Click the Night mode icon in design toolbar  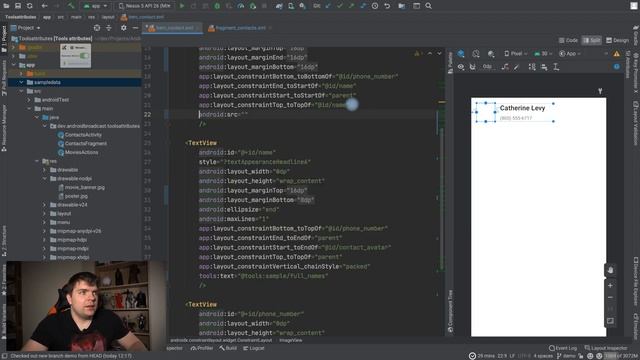pos(491,53)
